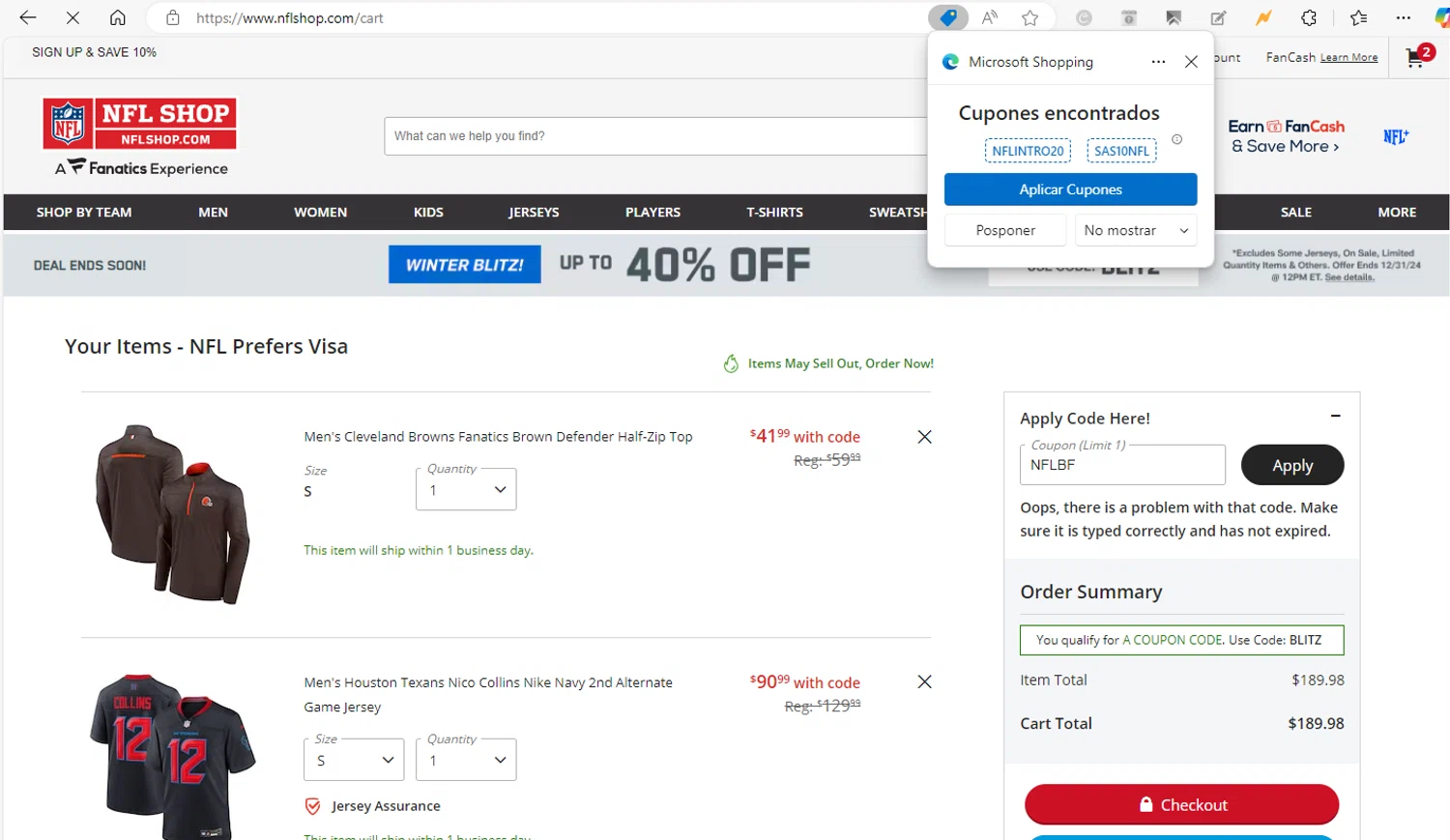Open Copilot sidebar icon
1450x840 pixels.
pos(1441,17)
